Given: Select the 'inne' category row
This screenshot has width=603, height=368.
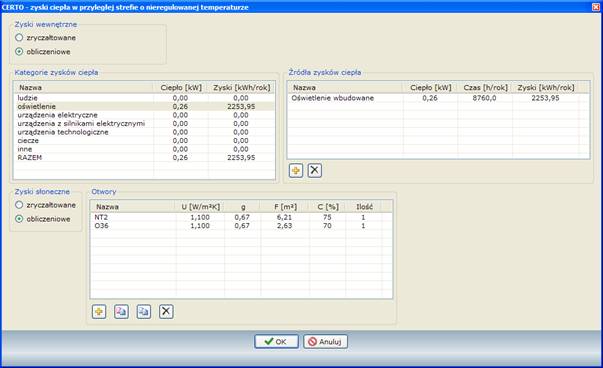Looking at the screenshot, I should (144, 149).
